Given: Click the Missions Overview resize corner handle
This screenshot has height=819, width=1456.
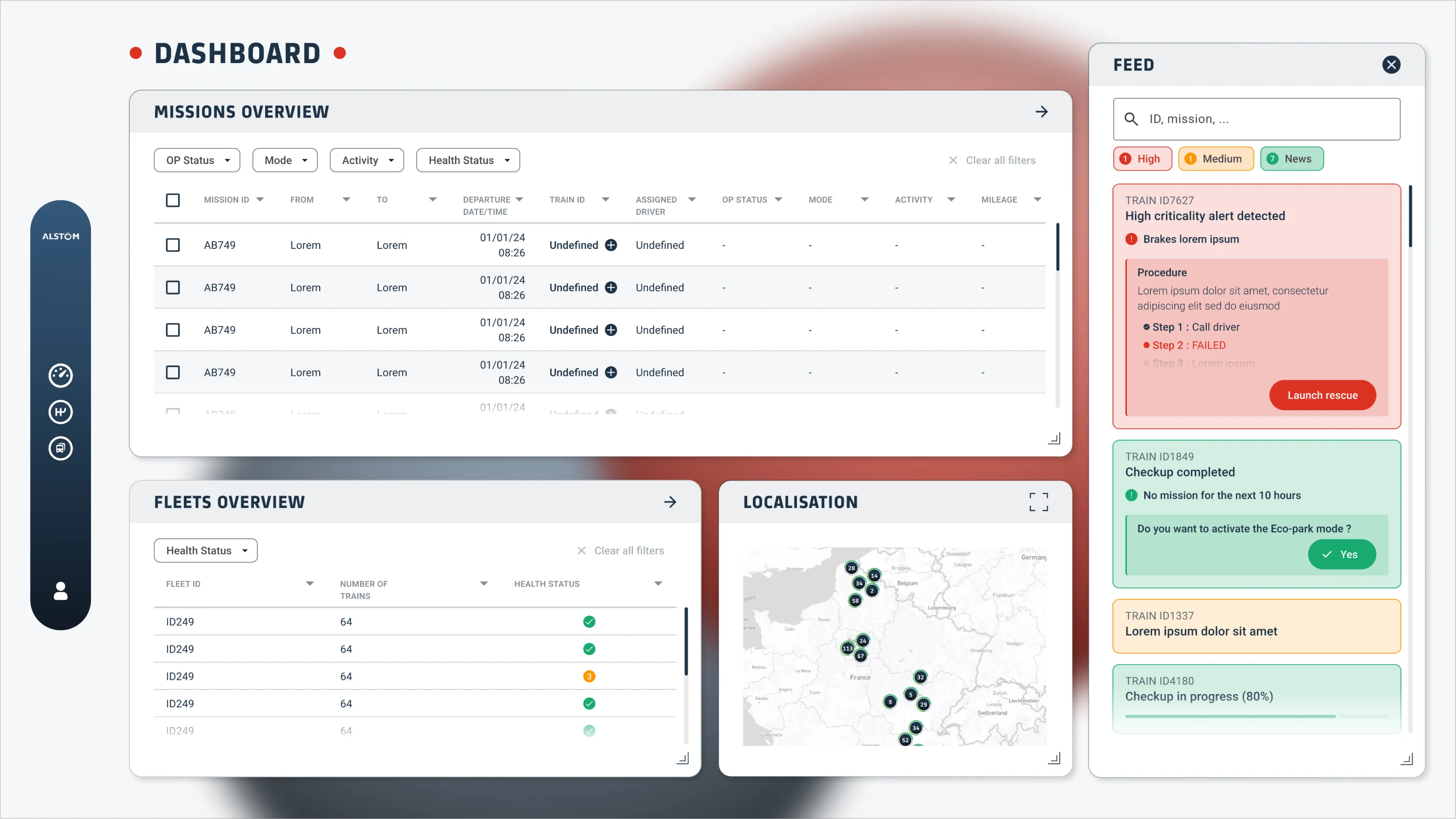Looking at the screenshot, I should [1054, 438].
